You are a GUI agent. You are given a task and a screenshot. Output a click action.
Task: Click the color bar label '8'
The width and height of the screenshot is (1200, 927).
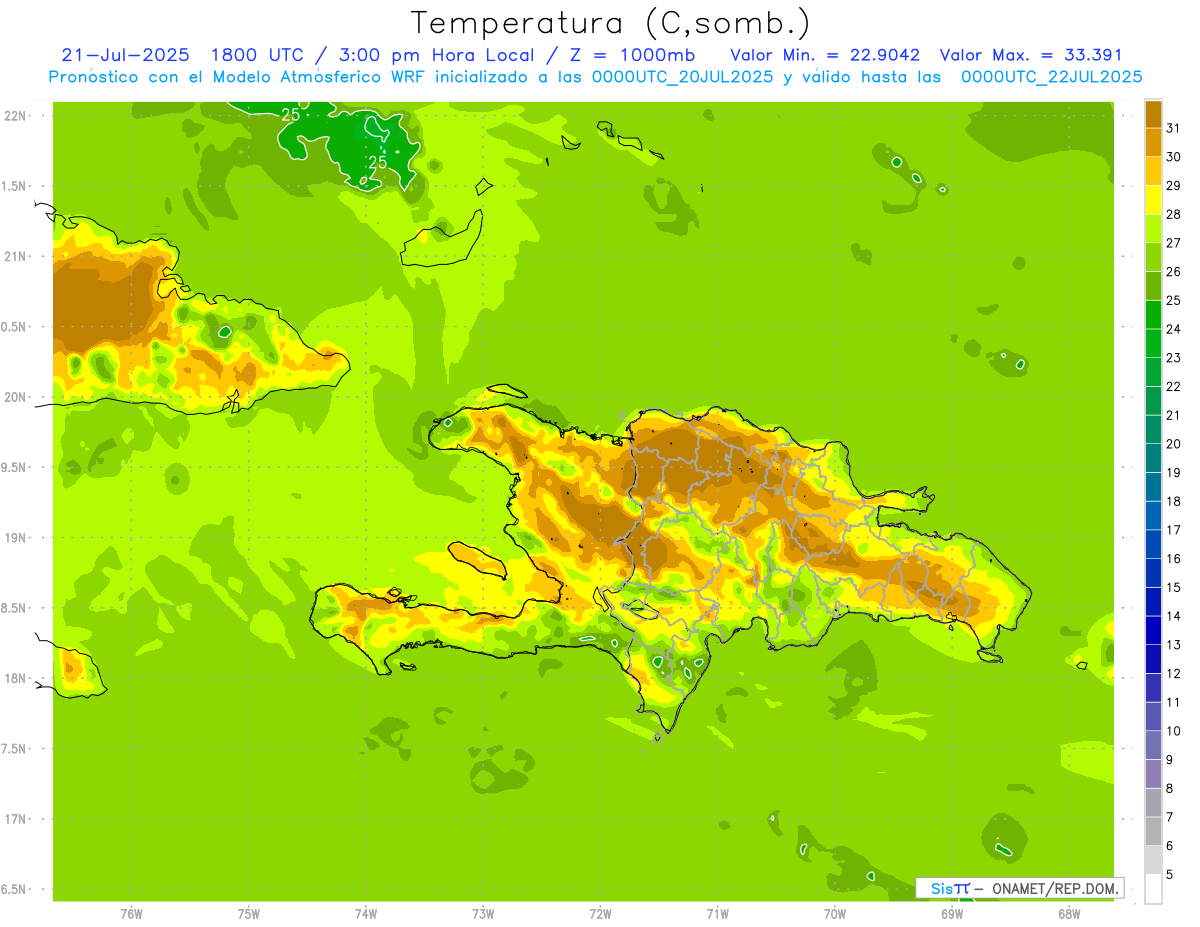point(1170,789)
